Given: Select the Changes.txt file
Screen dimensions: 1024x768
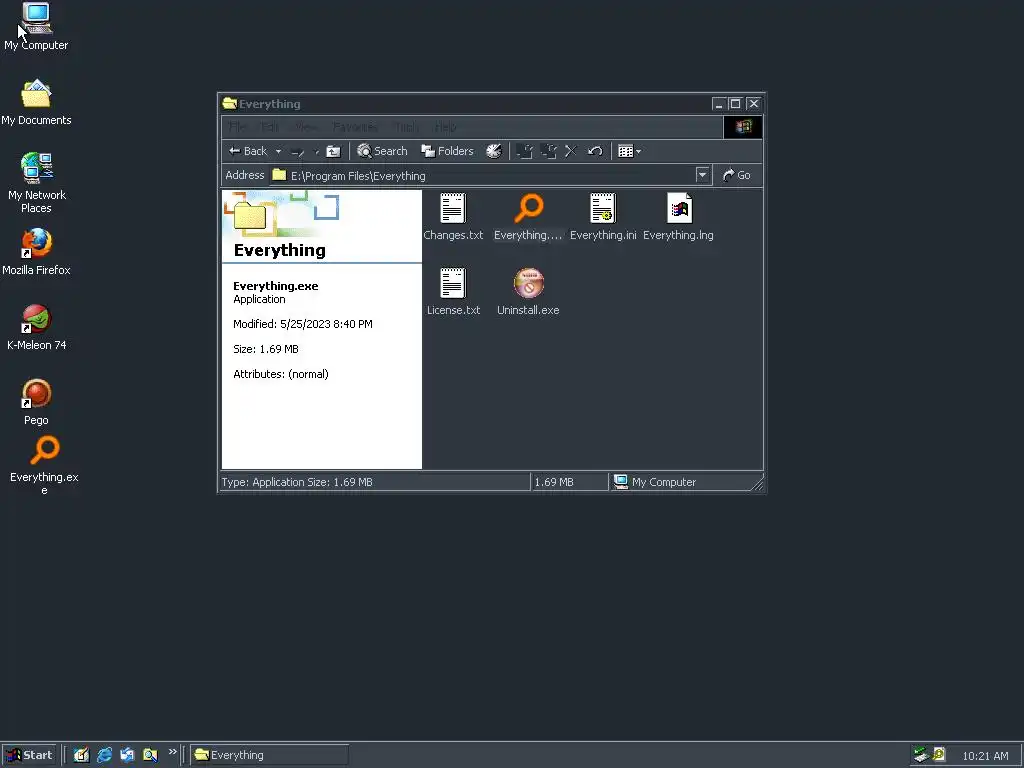Looking at the screenshot, I should [x=453, y=217].
